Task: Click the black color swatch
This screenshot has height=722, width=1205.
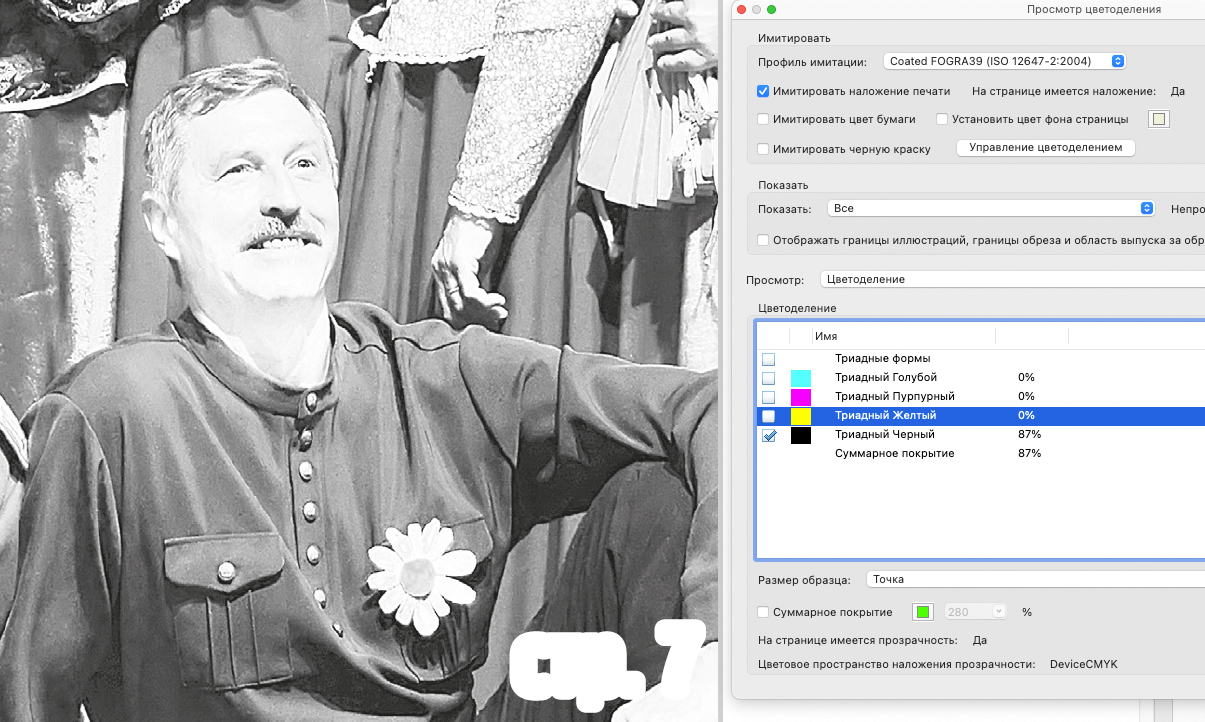Action: 801,435
